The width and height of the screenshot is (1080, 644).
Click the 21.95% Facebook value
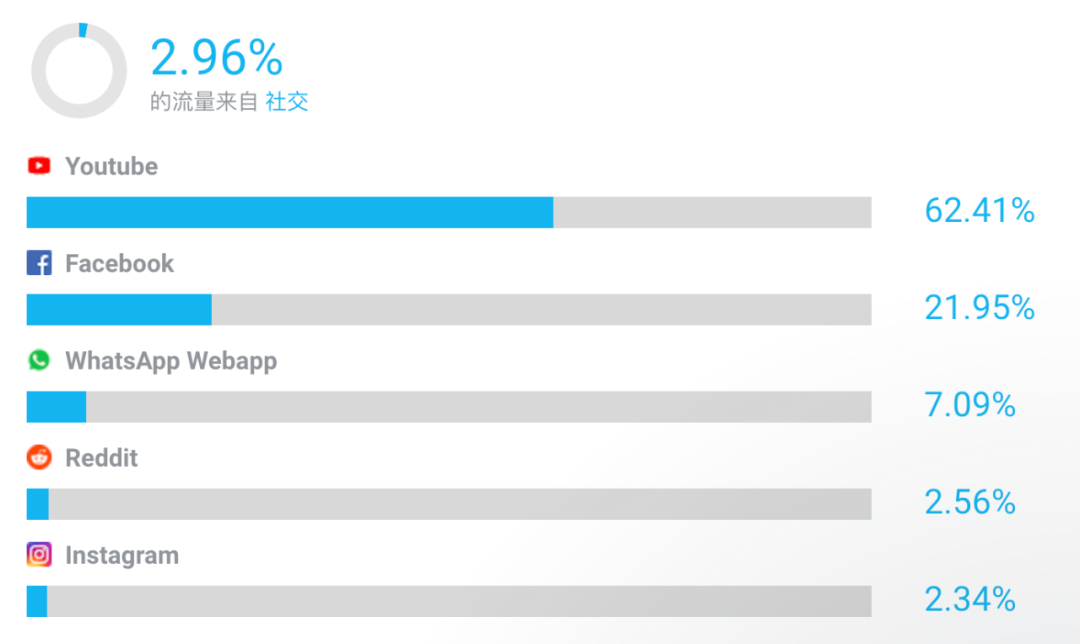[x=979, y=308]
